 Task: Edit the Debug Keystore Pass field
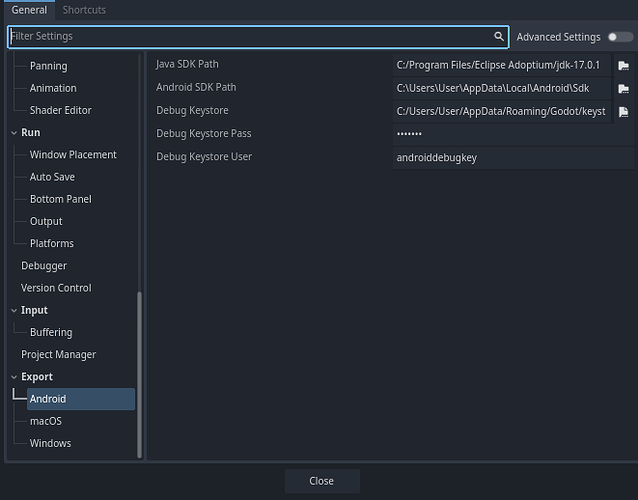point(512,134)
